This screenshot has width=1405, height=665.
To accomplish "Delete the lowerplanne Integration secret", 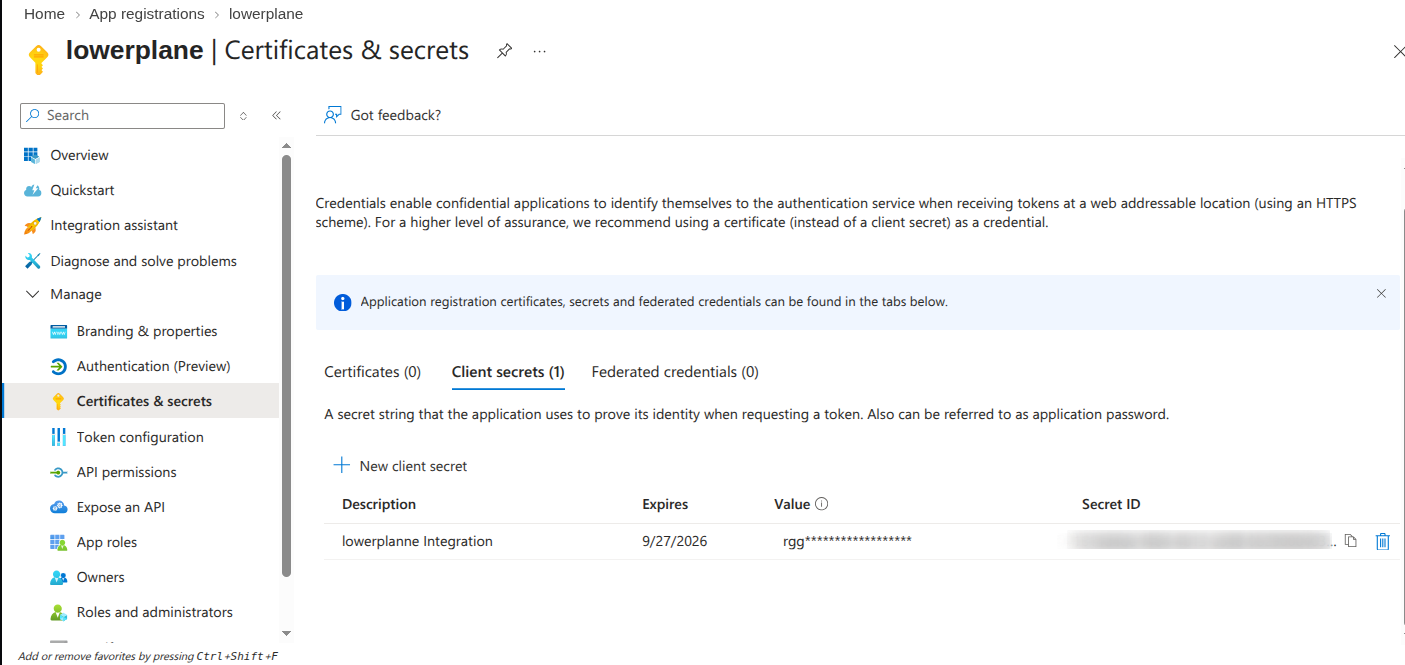I will tap(1383, 541).
